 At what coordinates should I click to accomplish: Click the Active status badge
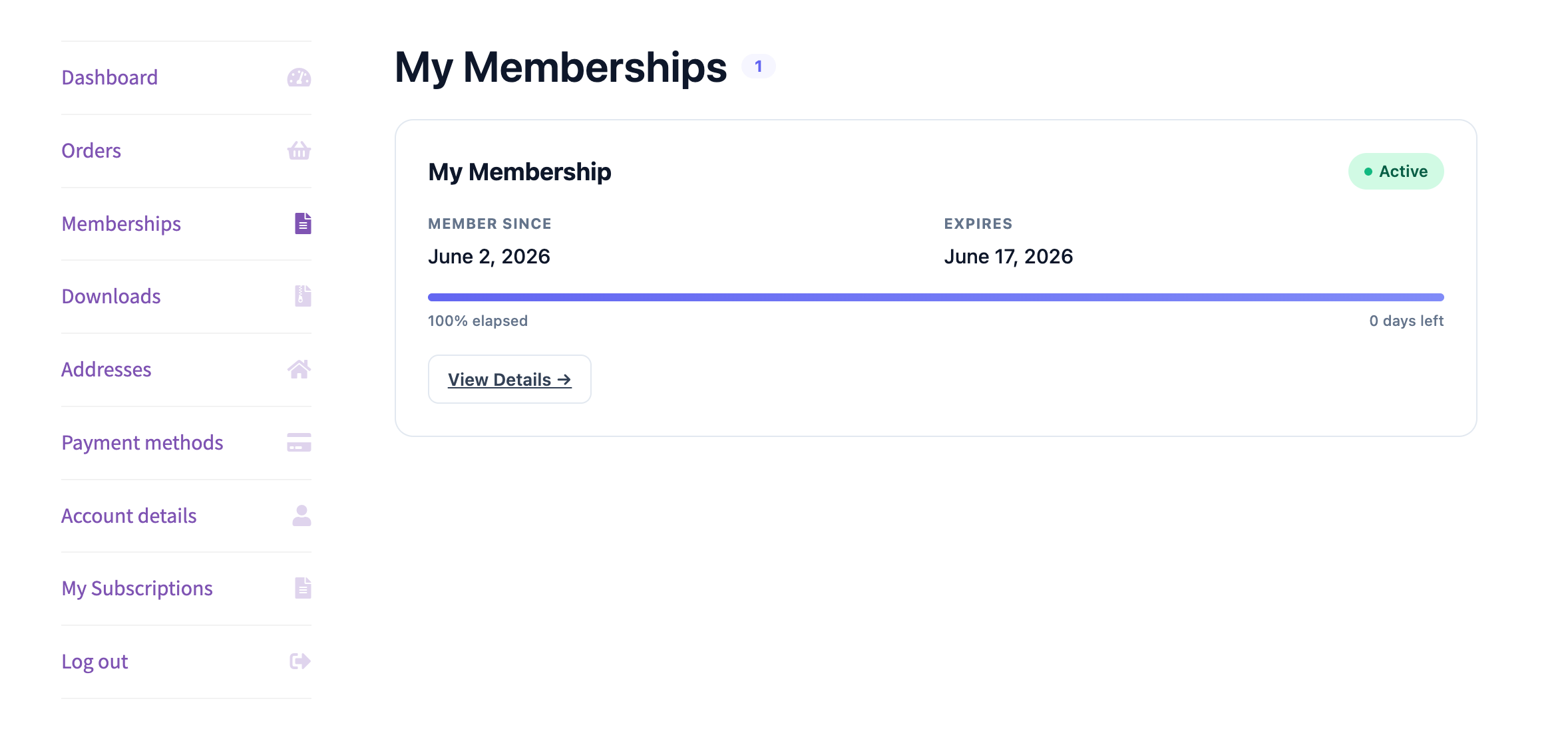coord(1396,172)
